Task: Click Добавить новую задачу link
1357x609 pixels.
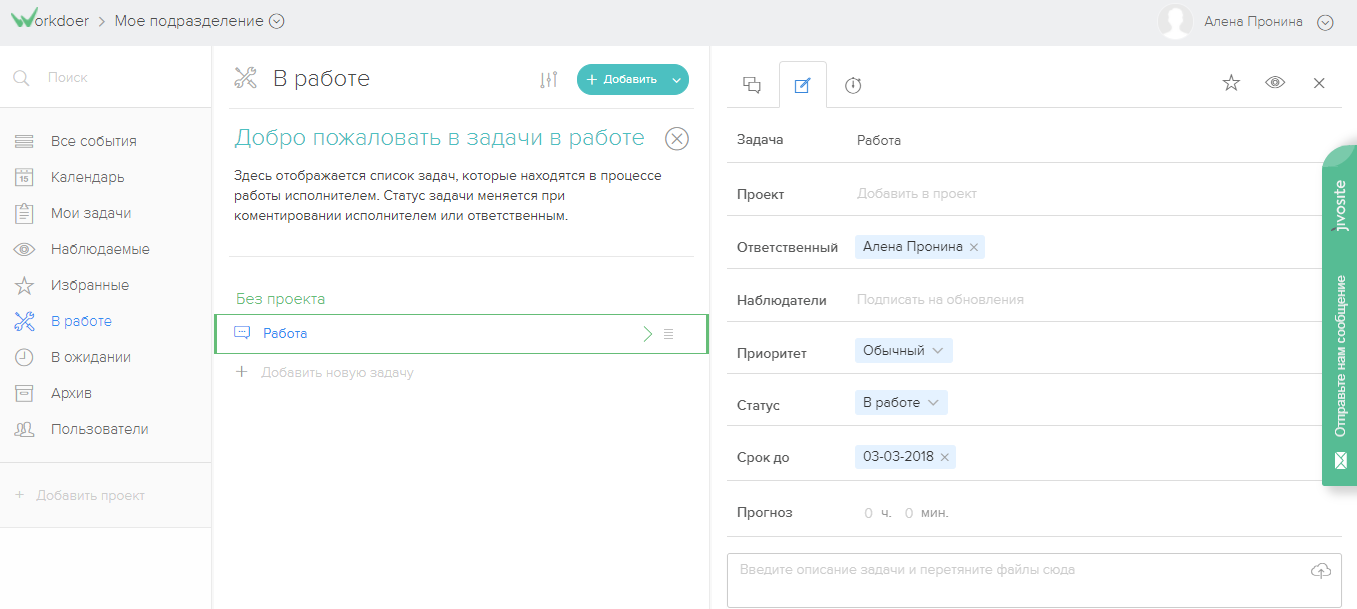Action: click(x=338, y=372)
